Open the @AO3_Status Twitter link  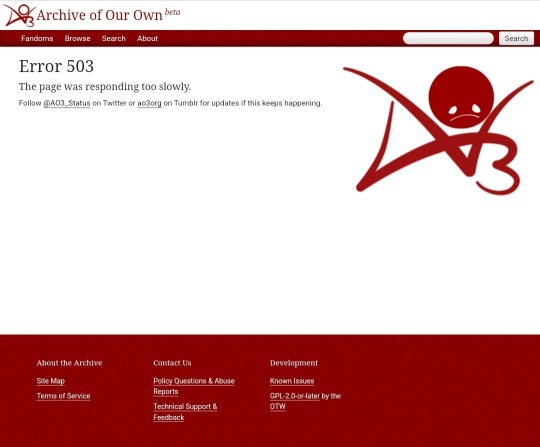coord(67,103)
